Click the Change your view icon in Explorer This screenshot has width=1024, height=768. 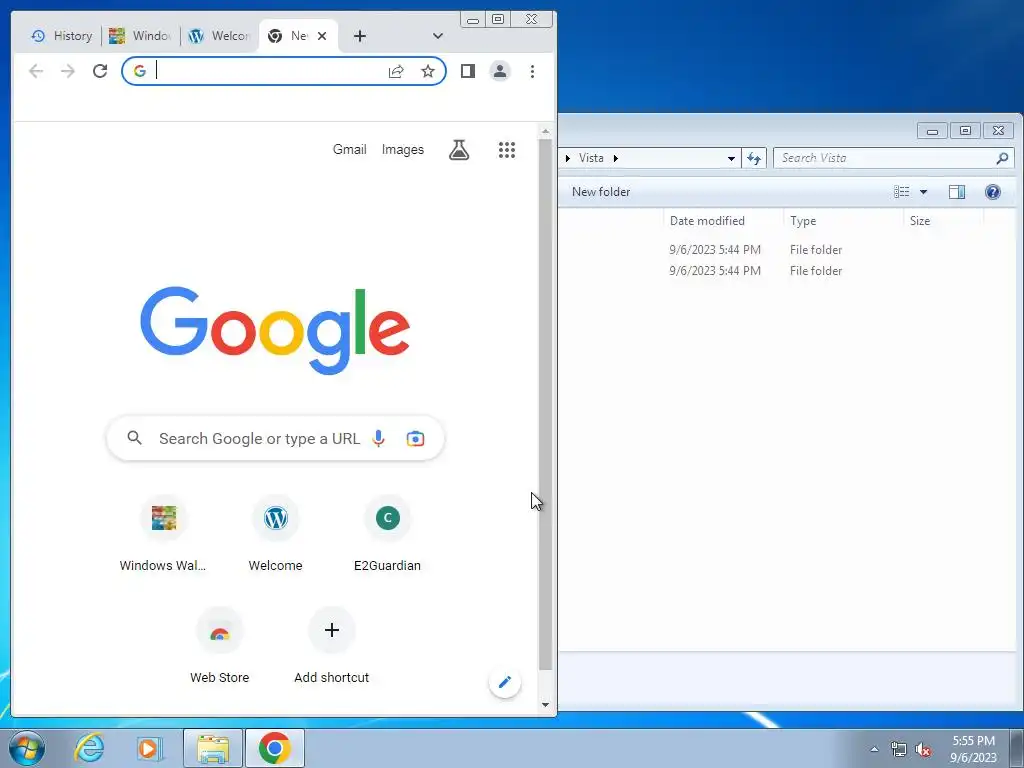pos(902,191)
